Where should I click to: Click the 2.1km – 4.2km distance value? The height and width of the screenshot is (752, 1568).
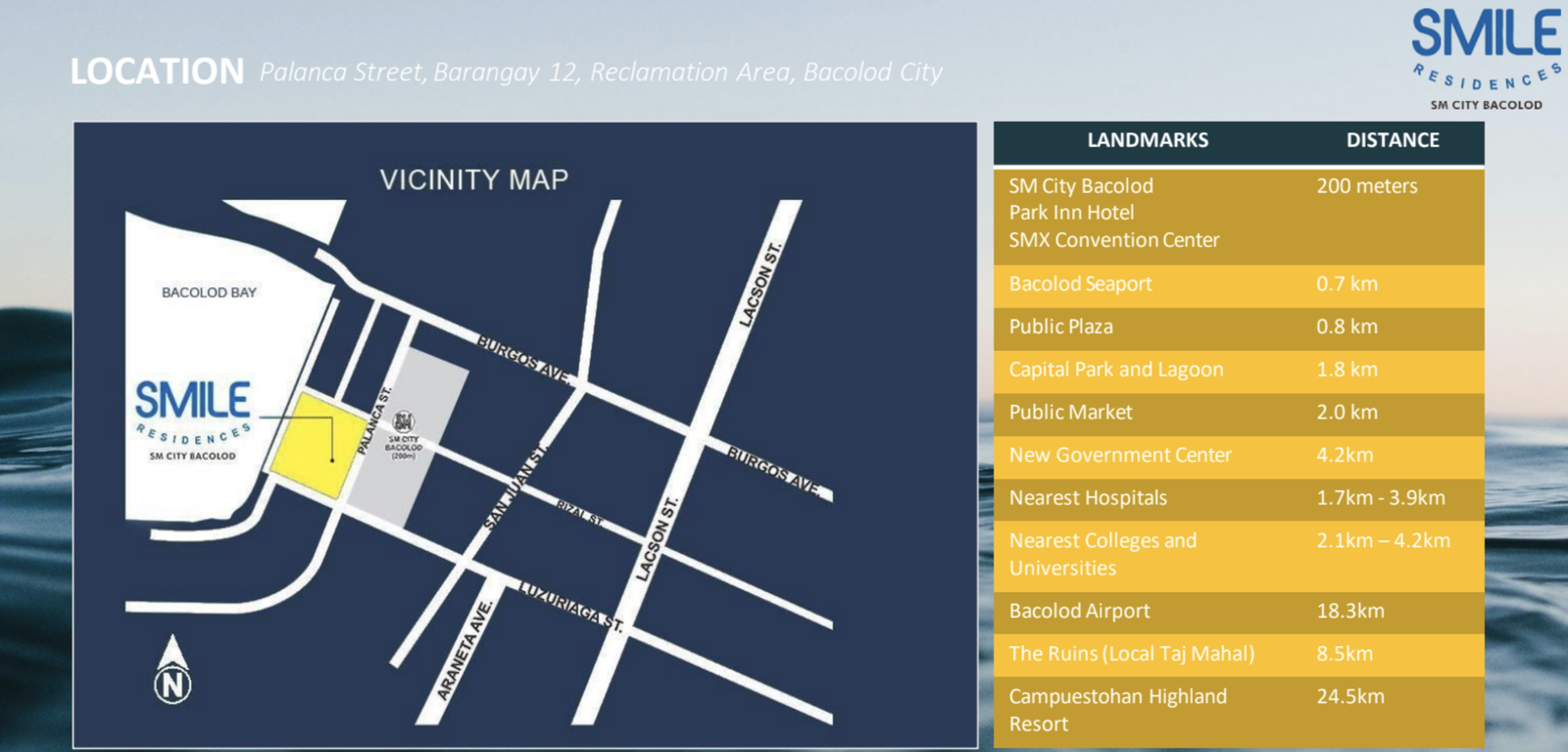coord(1383,541)
